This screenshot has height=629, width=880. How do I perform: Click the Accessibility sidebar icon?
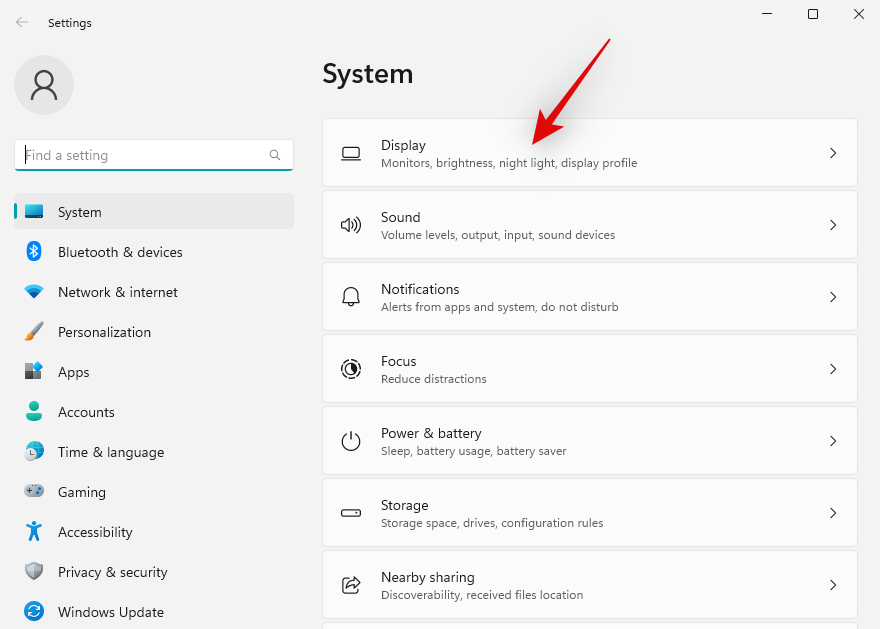point(33,532)
